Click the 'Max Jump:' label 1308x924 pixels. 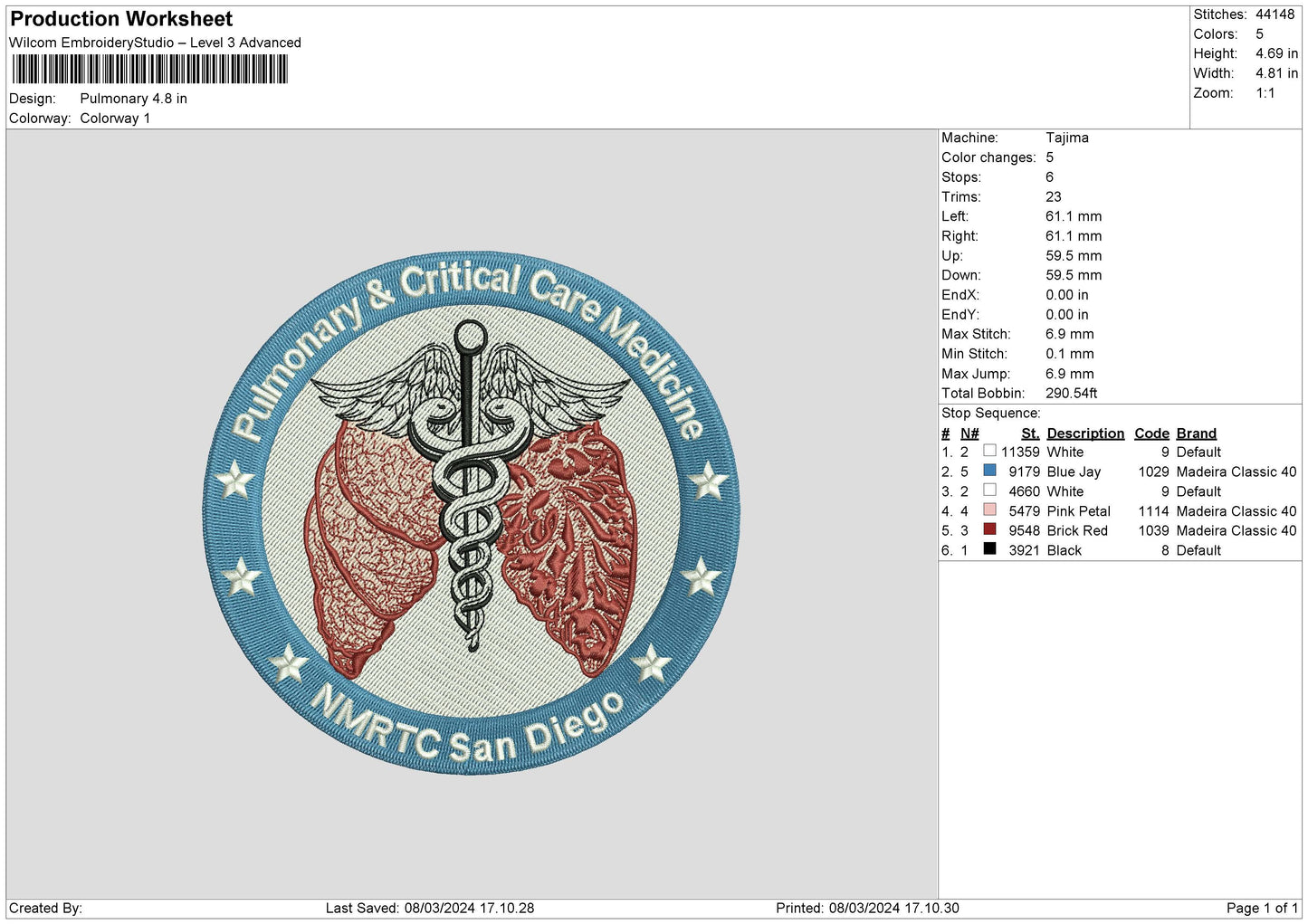pos(976,374)
